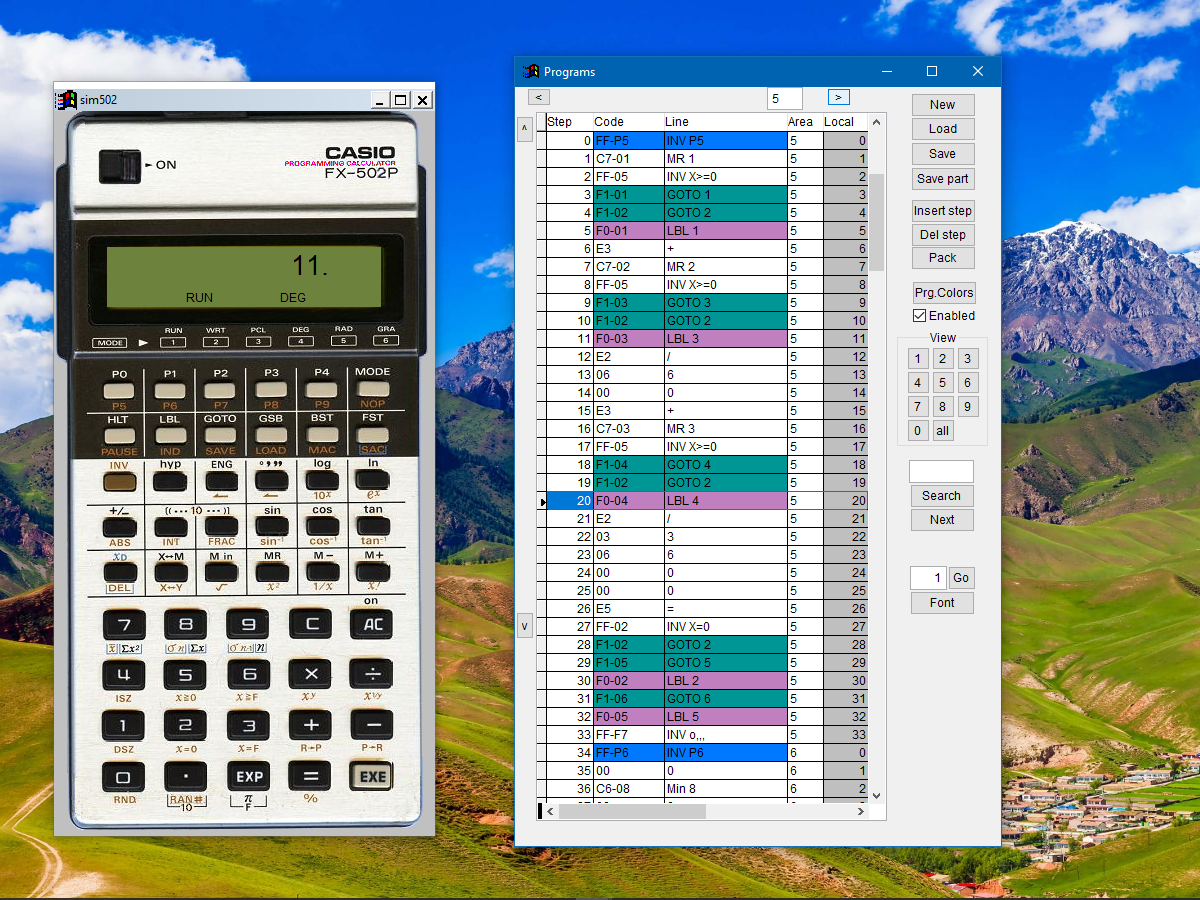This screenshot has width=1200, height=900.
Task: Go to the next program area with '>'
Action: (x=839, y=97)
